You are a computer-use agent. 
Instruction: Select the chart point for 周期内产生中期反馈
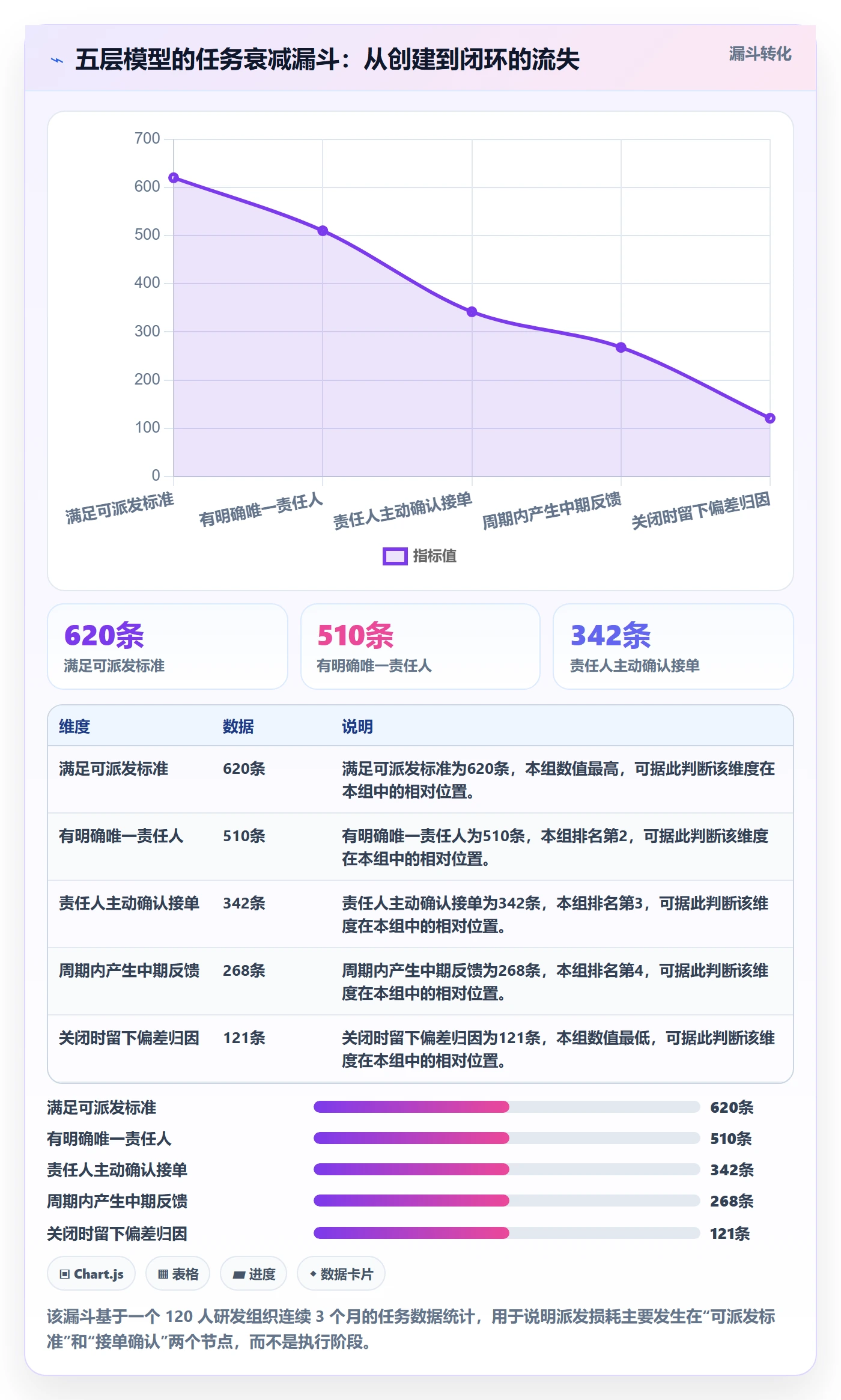coord(621,347)
